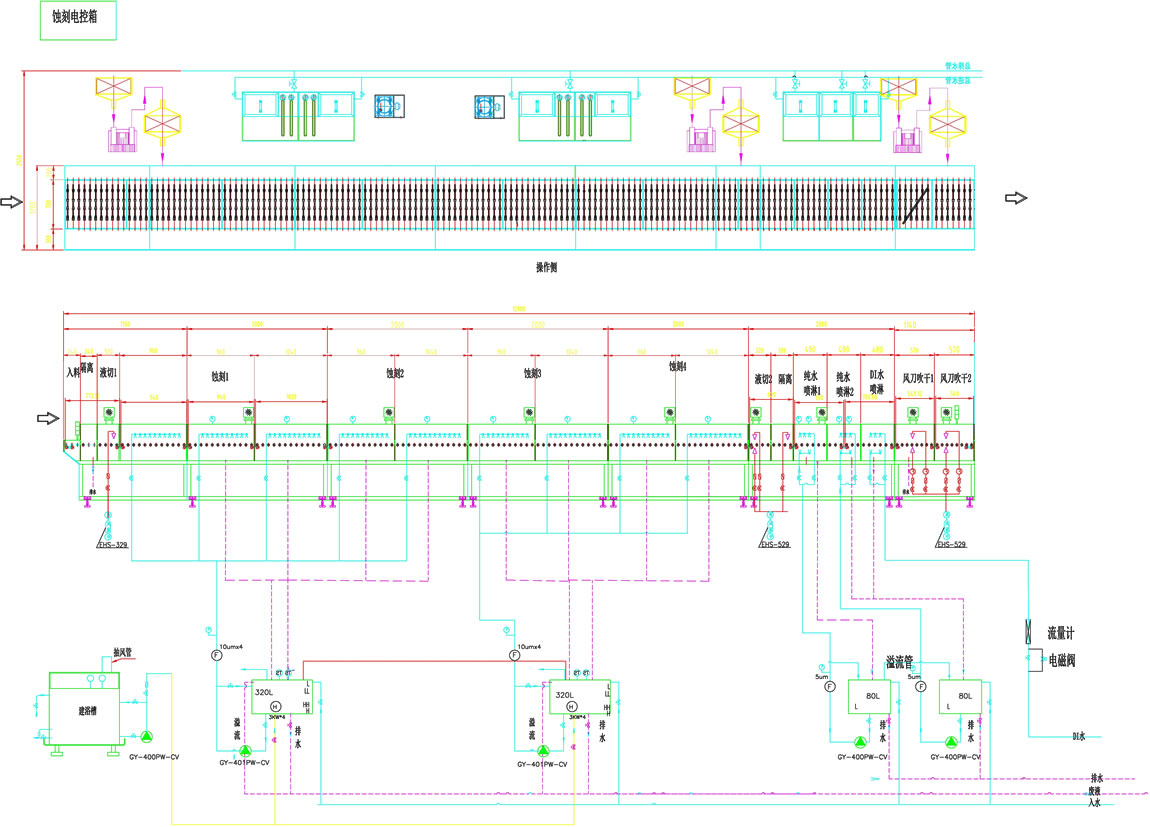Click the 流量计 flowmeter symbol

pyautogui.click(x=1029, y=633)
